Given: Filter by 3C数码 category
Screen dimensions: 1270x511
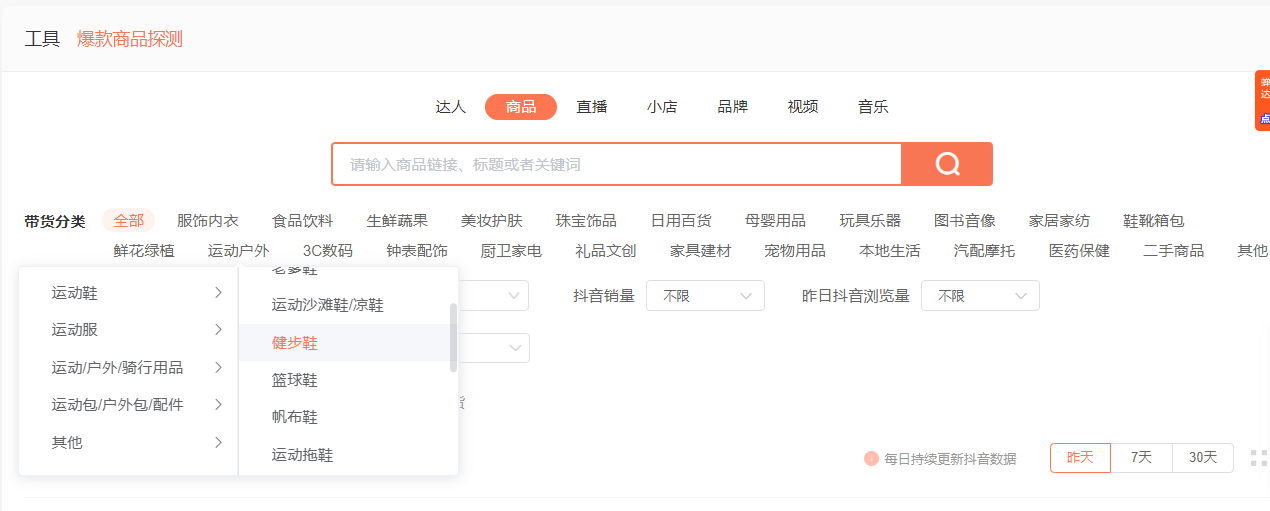Looking at the screenshot, I should coord(328,251).
